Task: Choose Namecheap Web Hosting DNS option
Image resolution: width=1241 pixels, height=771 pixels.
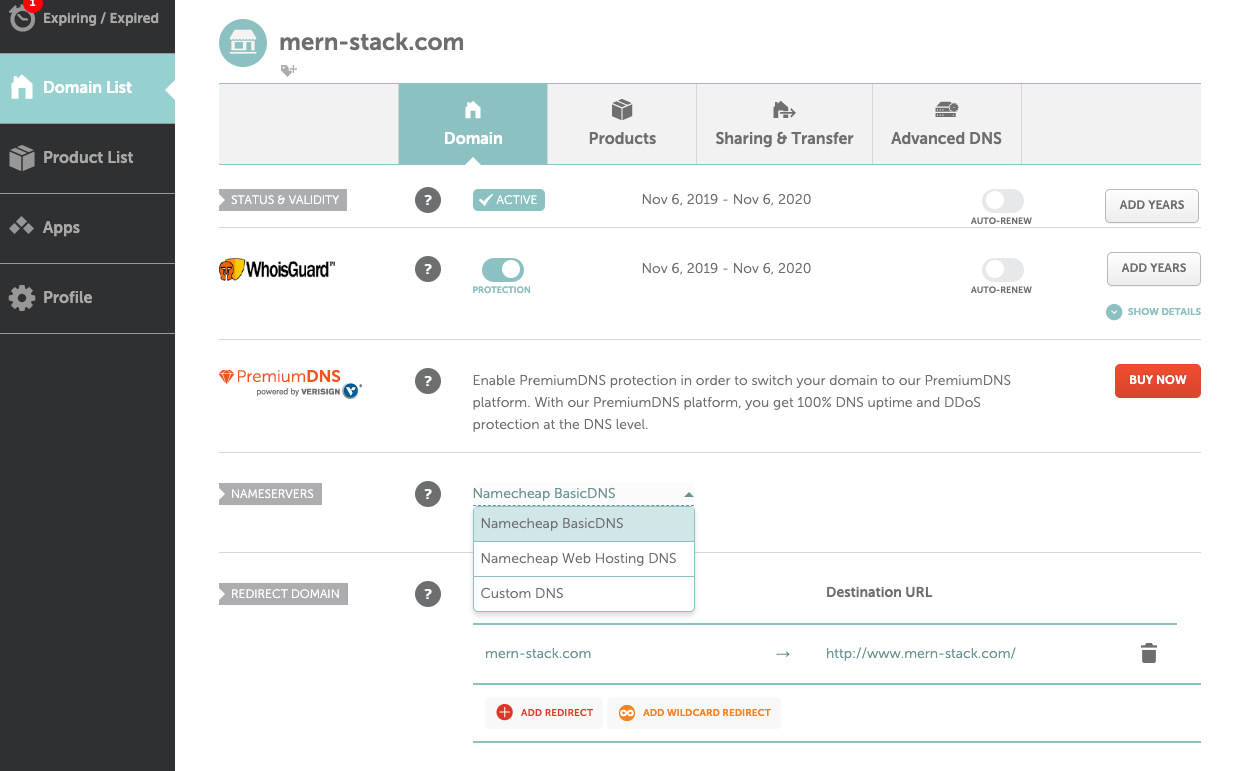Action: (x=583, y=559)
